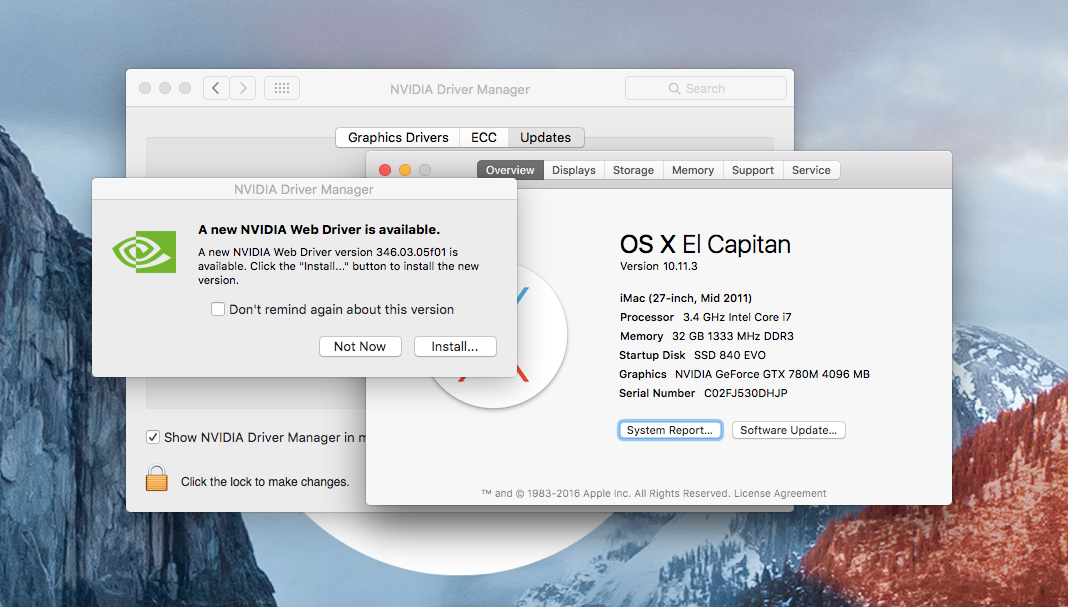Click the iMac (27-inch, Mid 2011) text
The width and height of the screenshot is (1068, 607).
click(x=686, y=298)
